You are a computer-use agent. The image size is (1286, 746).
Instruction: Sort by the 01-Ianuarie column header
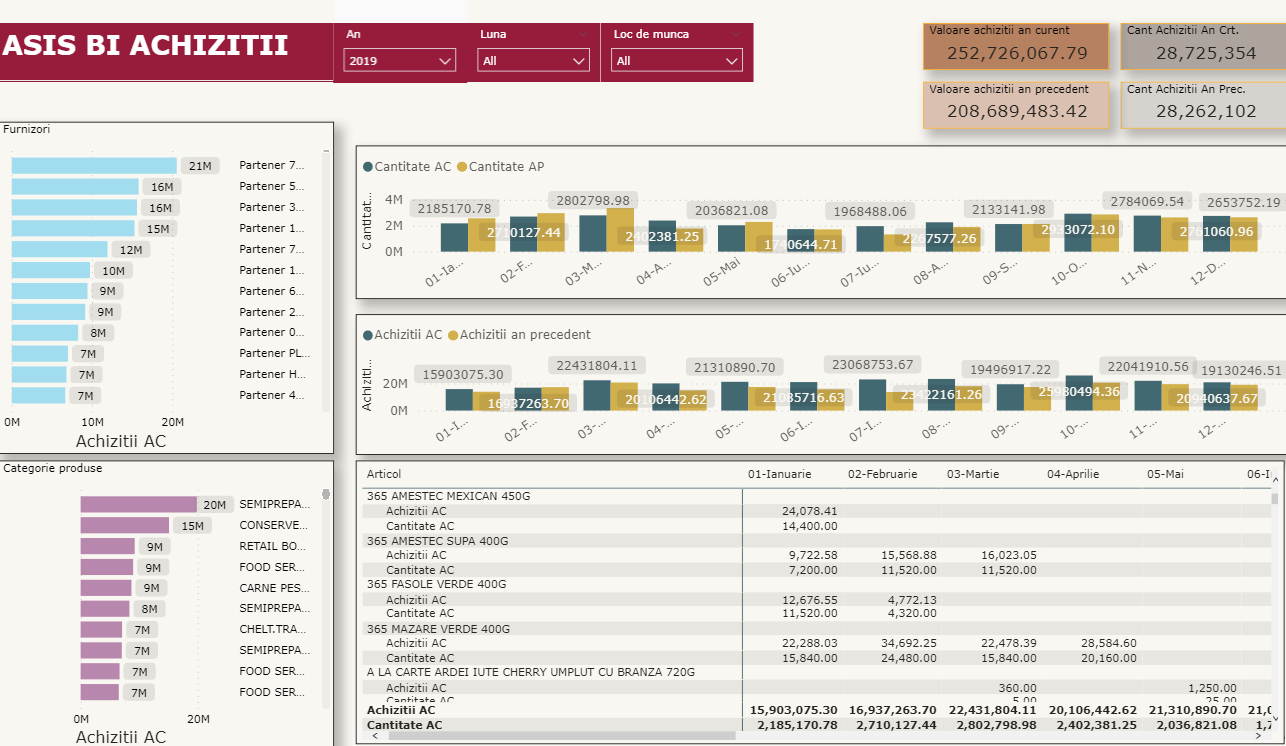pos(779,474)
